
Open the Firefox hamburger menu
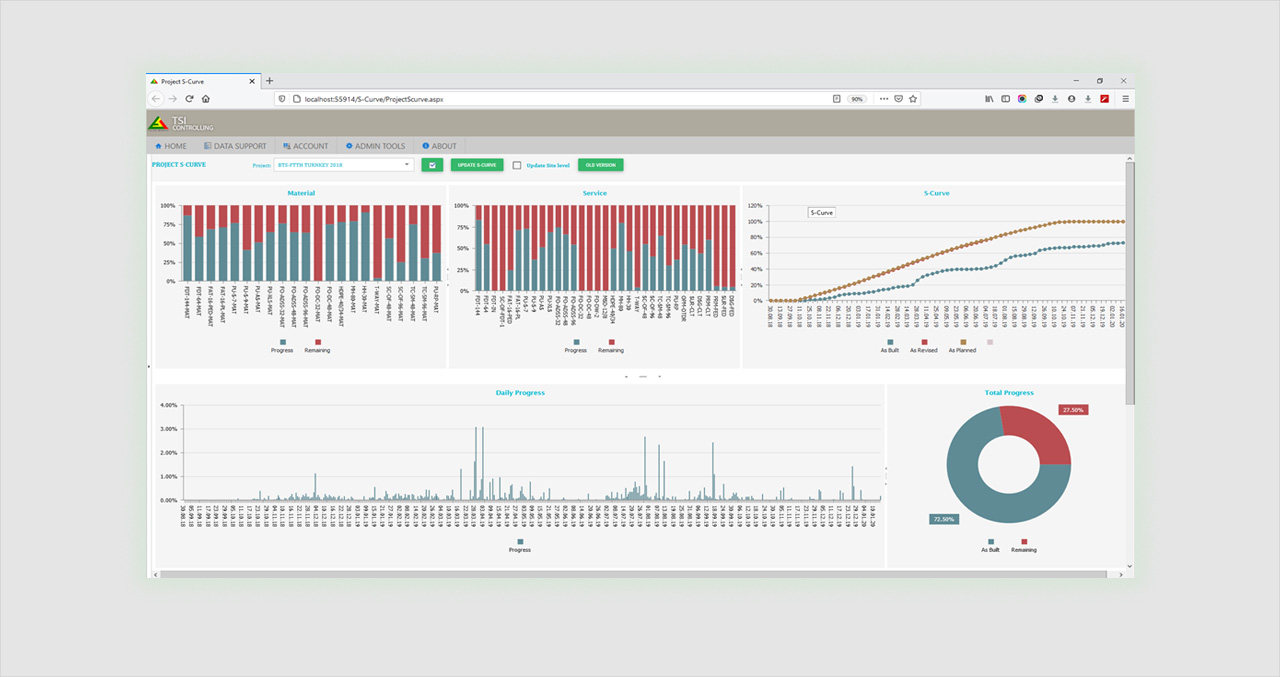1125,99
